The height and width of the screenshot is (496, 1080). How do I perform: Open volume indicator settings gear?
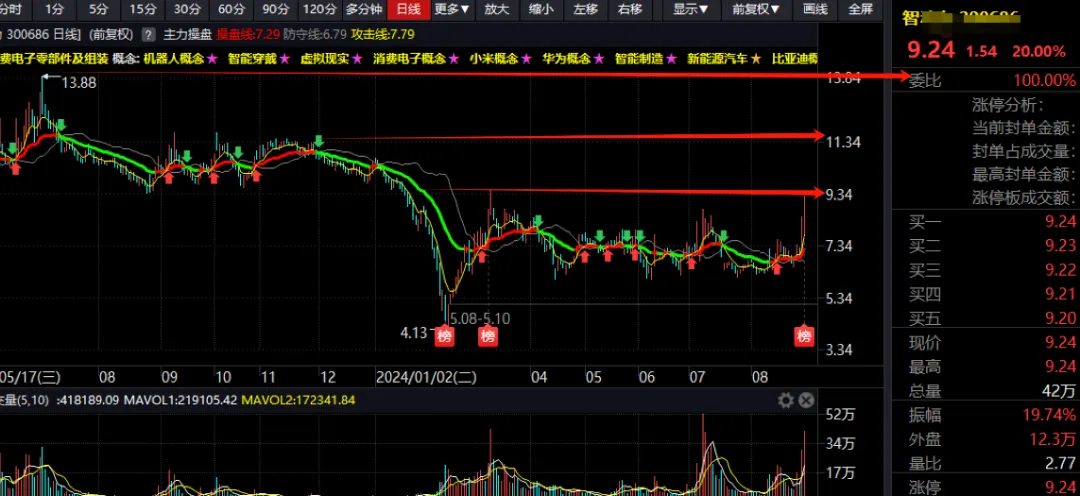click(x=786, y=400)
